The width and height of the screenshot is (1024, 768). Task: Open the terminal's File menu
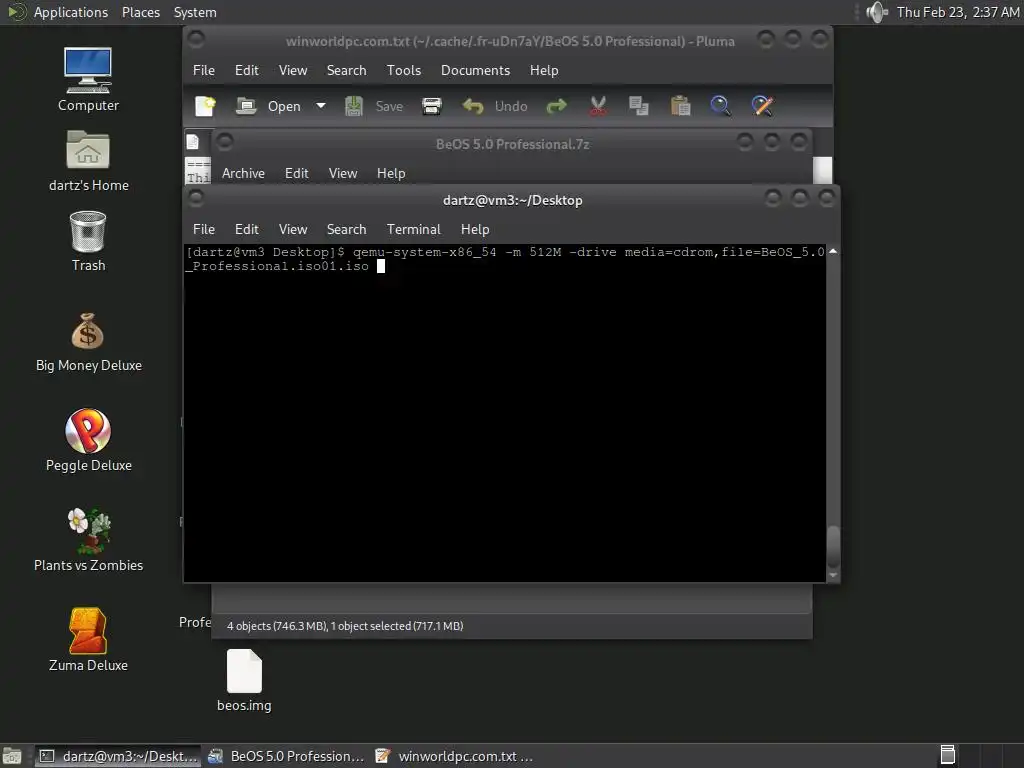(204, 229)
